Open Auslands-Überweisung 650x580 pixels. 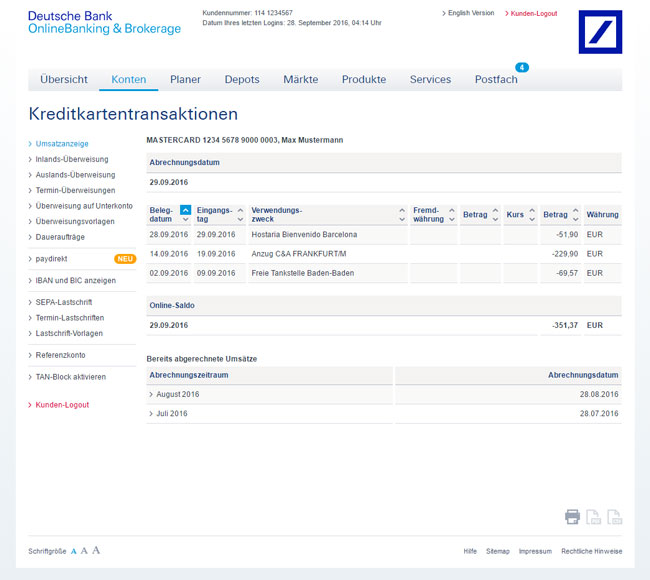click(x=72, y=175)
